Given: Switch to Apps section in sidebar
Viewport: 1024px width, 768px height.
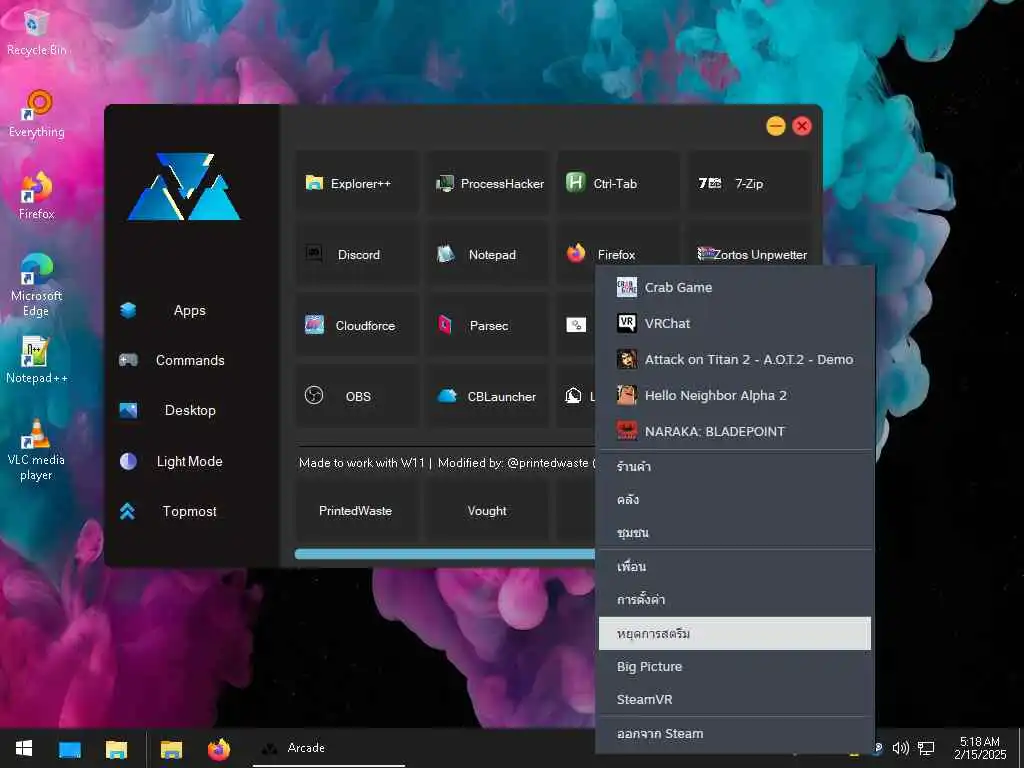Looking at the screenshot, I should tap(189, 310).
